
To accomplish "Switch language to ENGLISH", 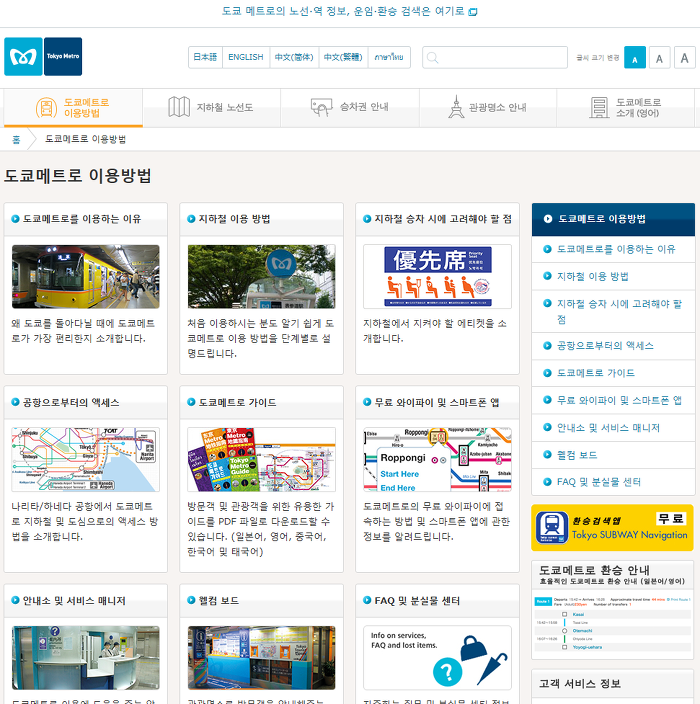I will [x=246, y=57].
